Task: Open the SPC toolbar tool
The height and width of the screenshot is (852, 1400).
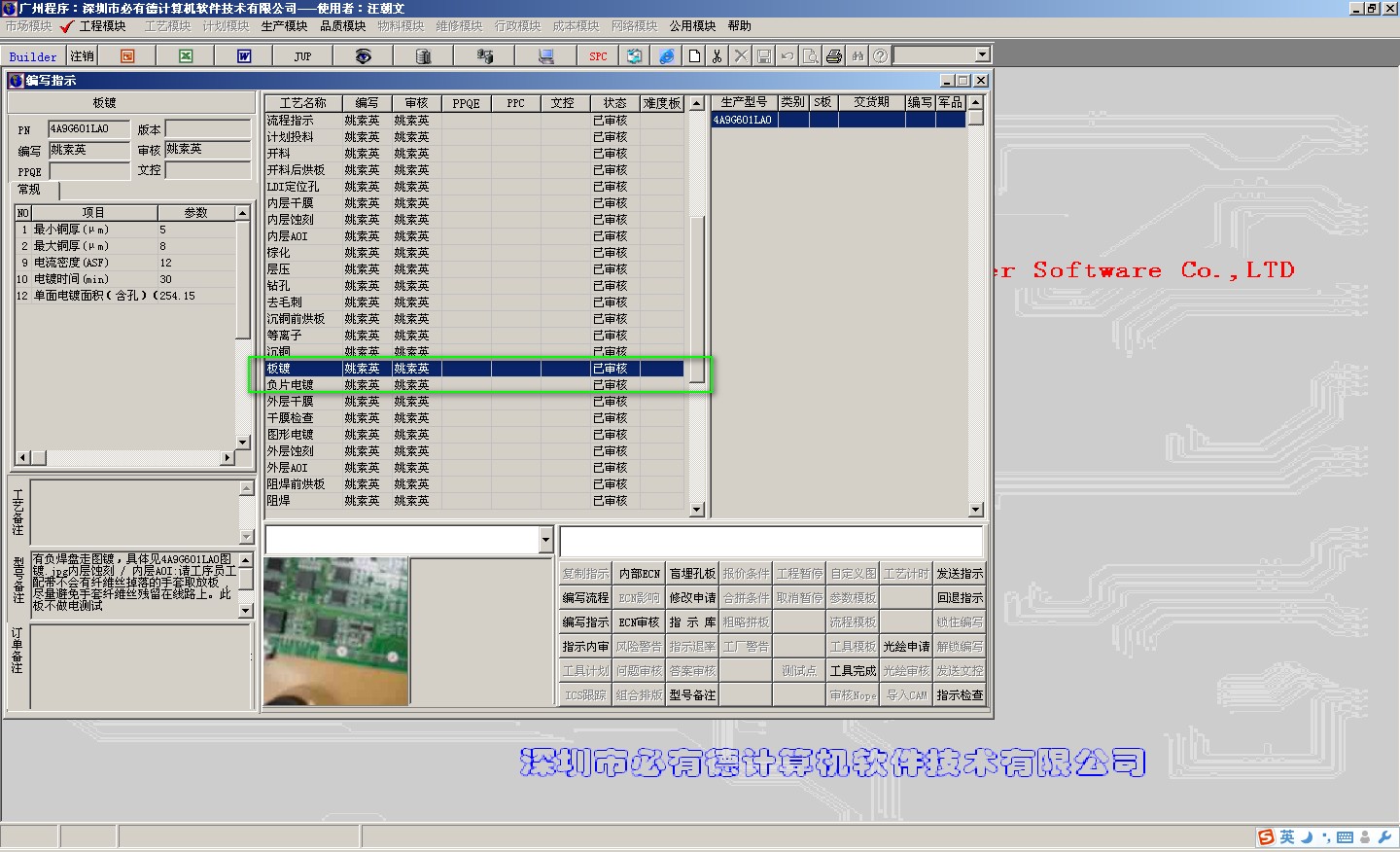Action: (x=598, y=56)
